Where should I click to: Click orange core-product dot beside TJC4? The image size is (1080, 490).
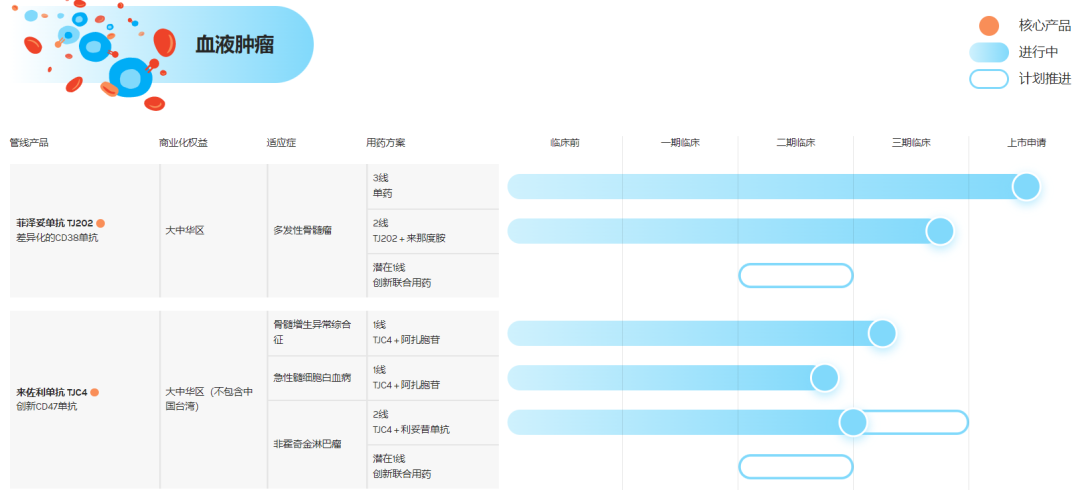click(x=94, y=392)
